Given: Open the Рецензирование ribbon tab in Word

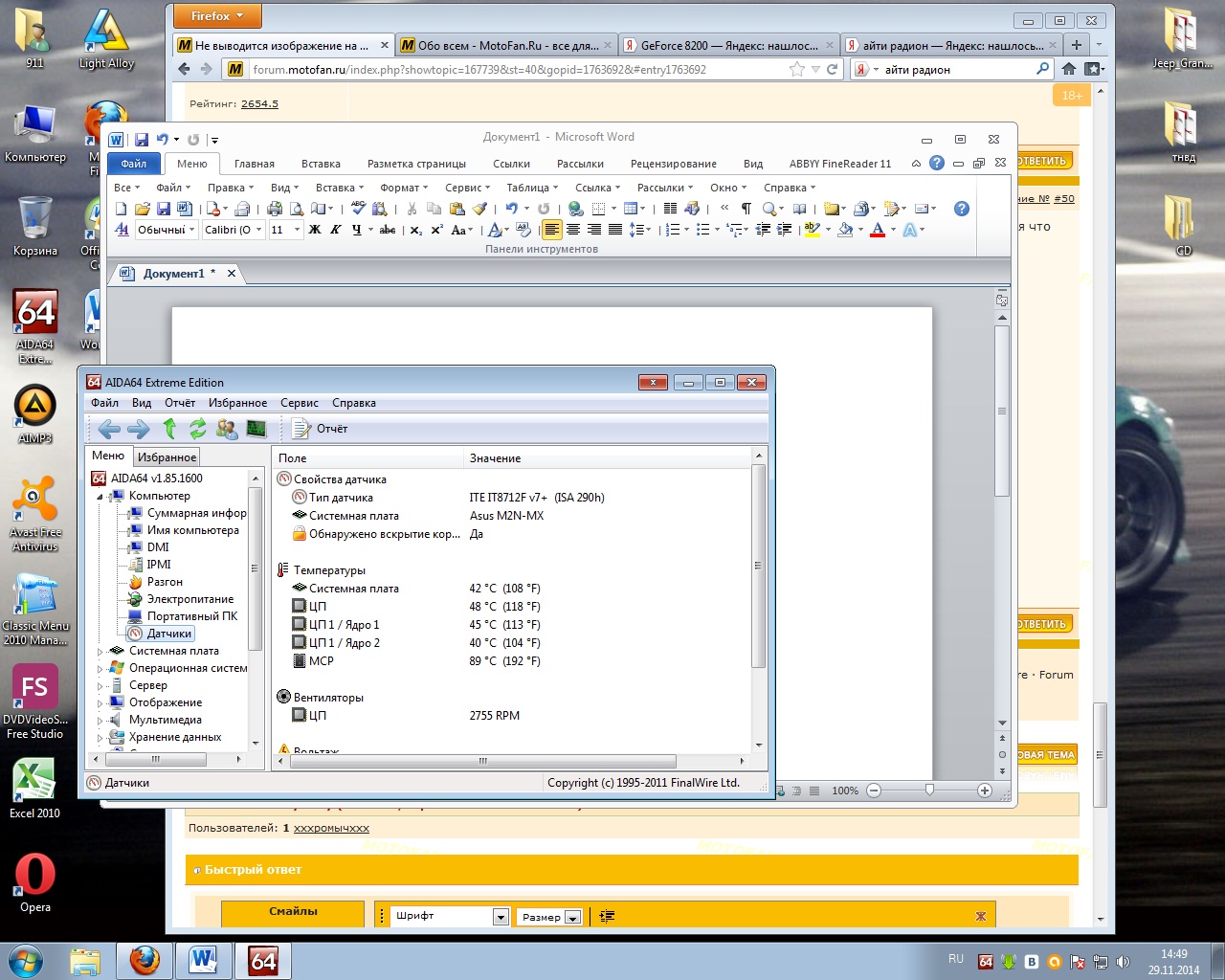Looking at the screenshot, I should tap(674, 164).
